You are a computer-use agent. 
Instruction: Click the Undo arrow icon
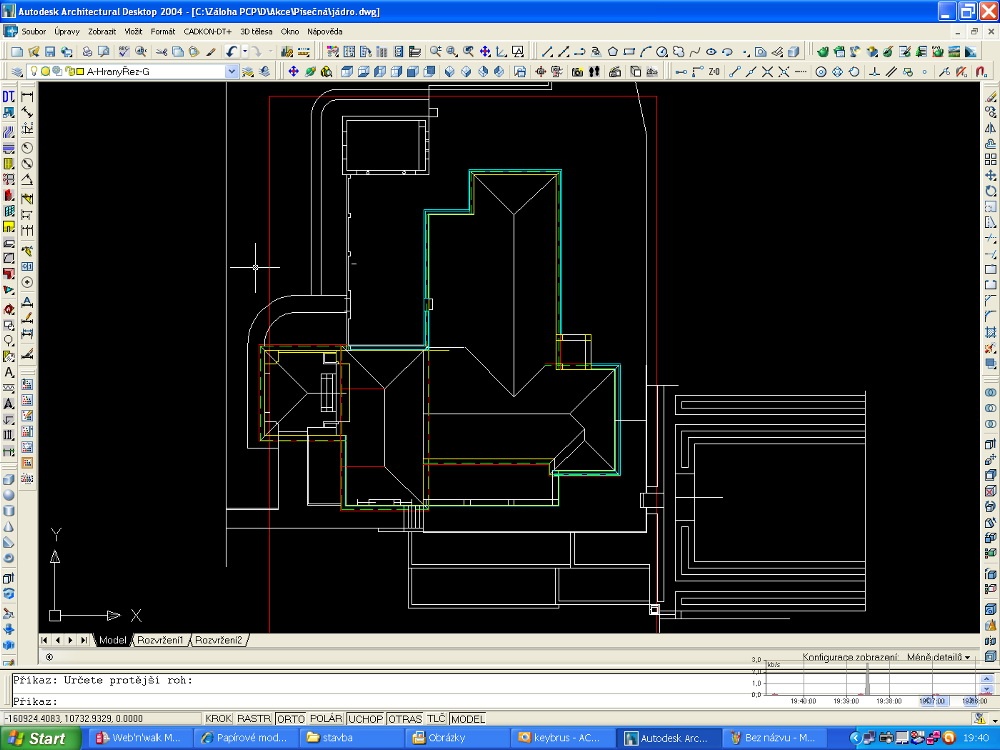(x=232, y=52)
